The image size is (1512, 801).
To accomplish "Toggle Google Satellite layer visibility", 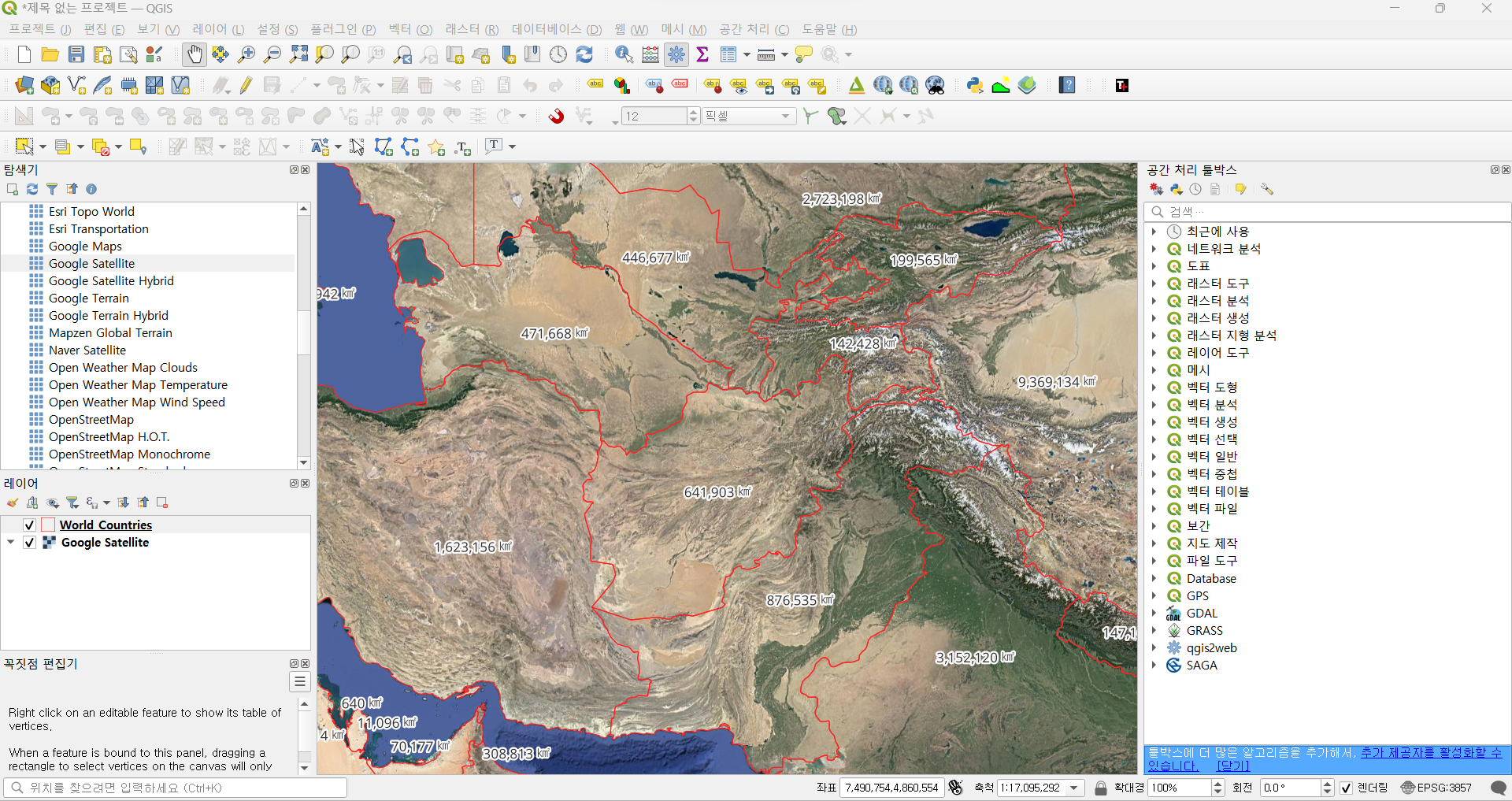I will [30, 543].
